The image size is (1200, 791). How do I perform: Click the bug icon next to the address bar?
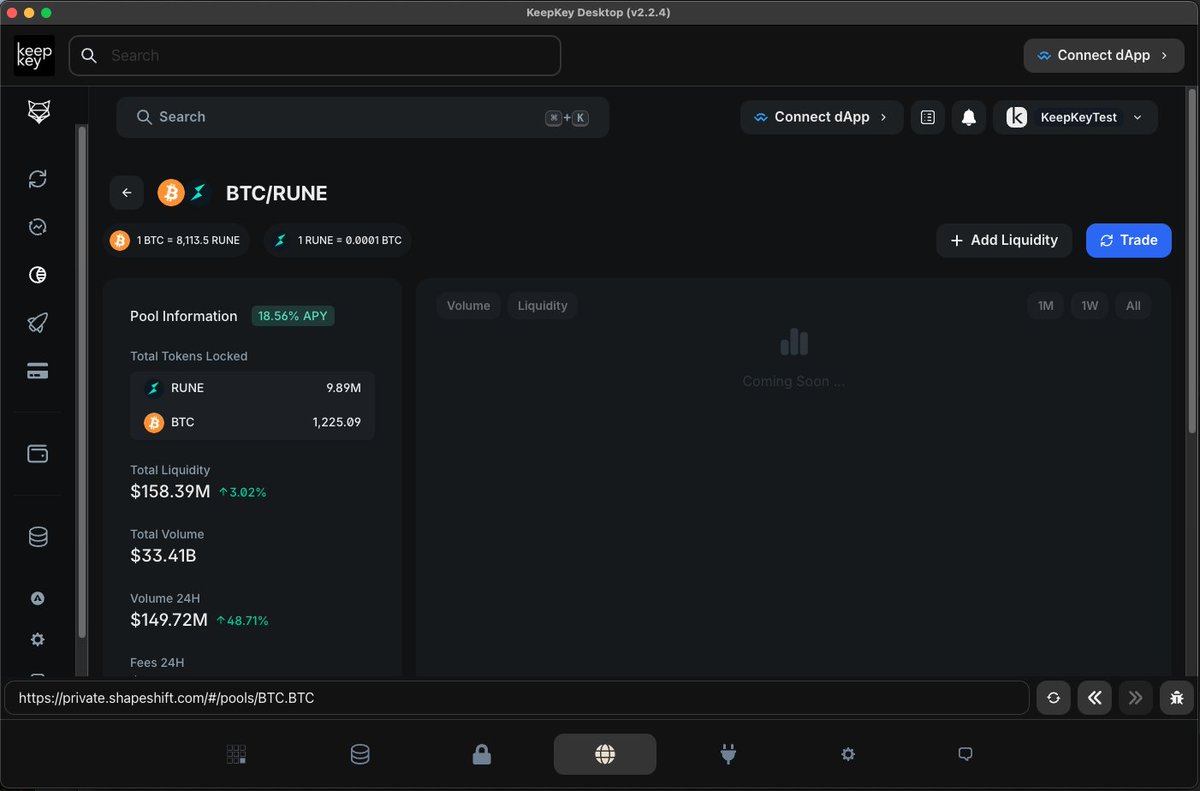pyautogui.click(x=1176, y=697)
